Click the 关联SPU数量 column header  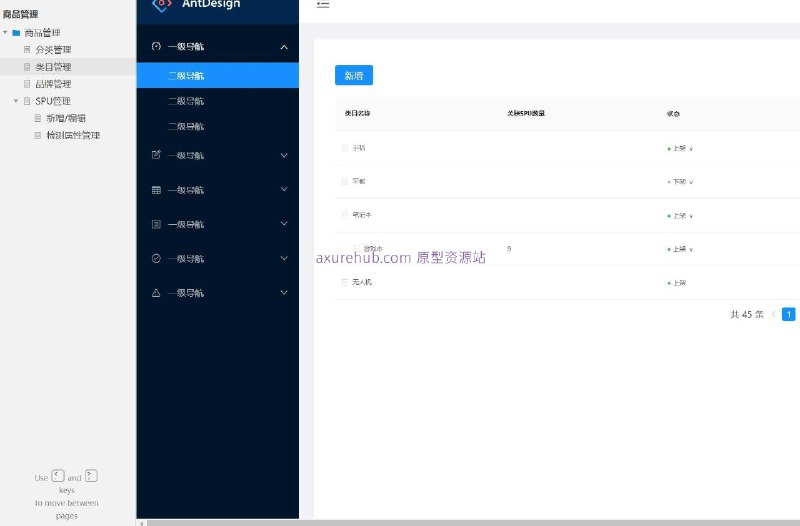pyautogui.click(x=526, y=113)
